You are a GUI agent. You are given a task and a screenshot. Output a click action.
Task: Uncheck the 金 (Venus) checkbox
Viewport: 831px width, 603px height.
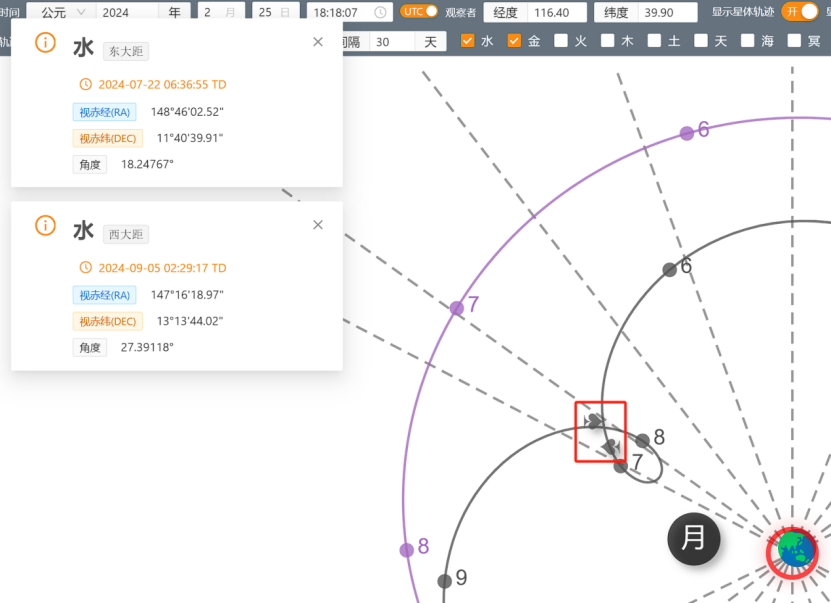pyautogui.click(x=515, y=41)
